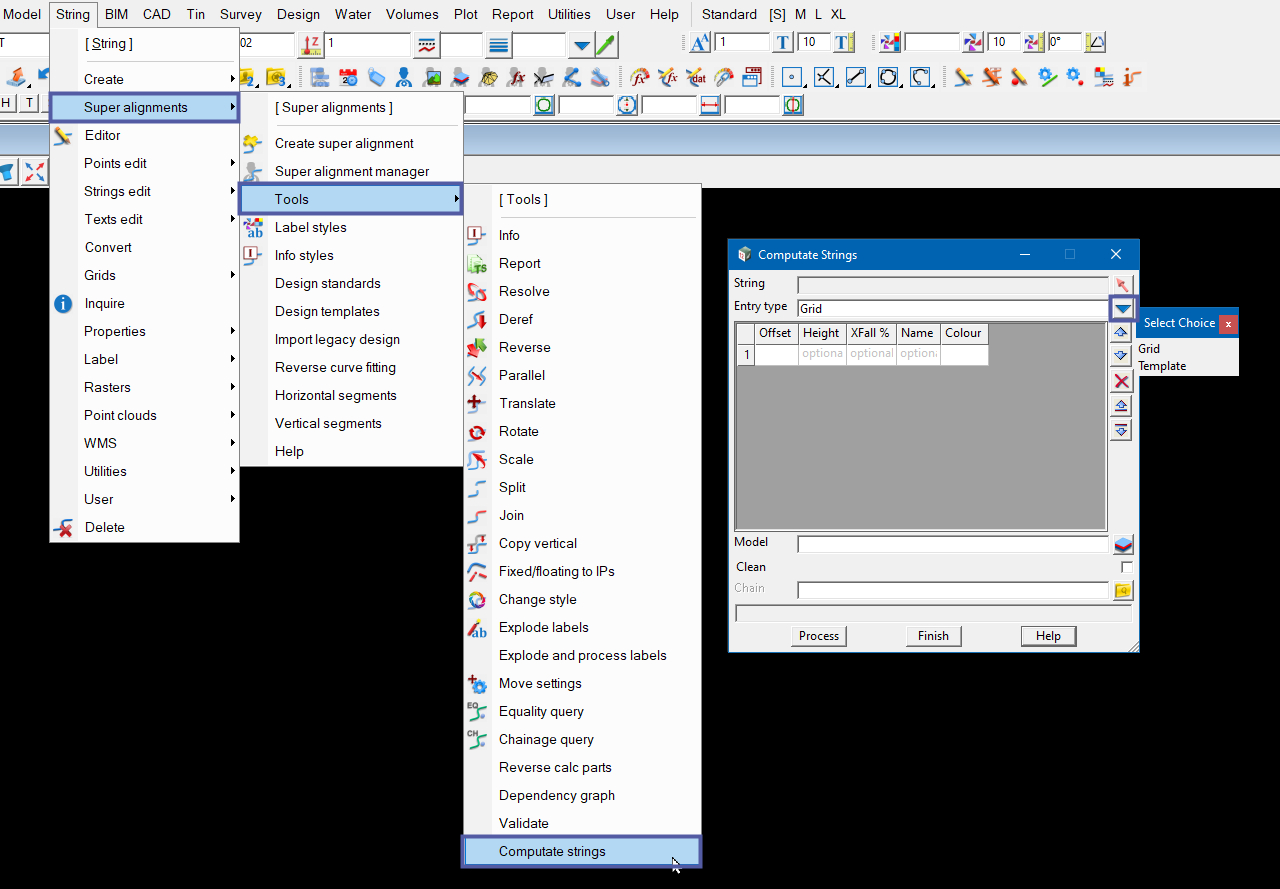This screenshot has height=889, width=1280.
Task: Click the green pen icon in toolbar
Action: tap(606, 44)
